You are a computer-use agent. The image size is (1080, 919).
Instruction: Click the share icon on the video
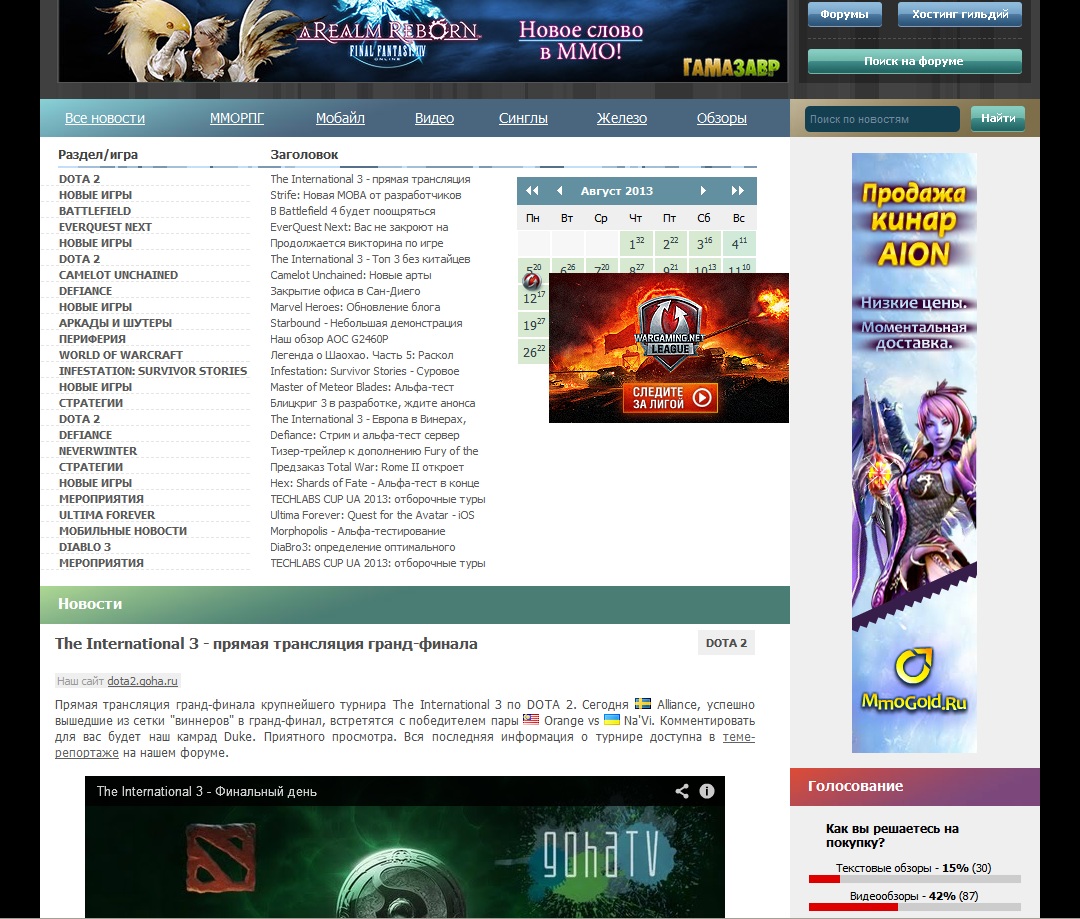click(x=682, y=791)
